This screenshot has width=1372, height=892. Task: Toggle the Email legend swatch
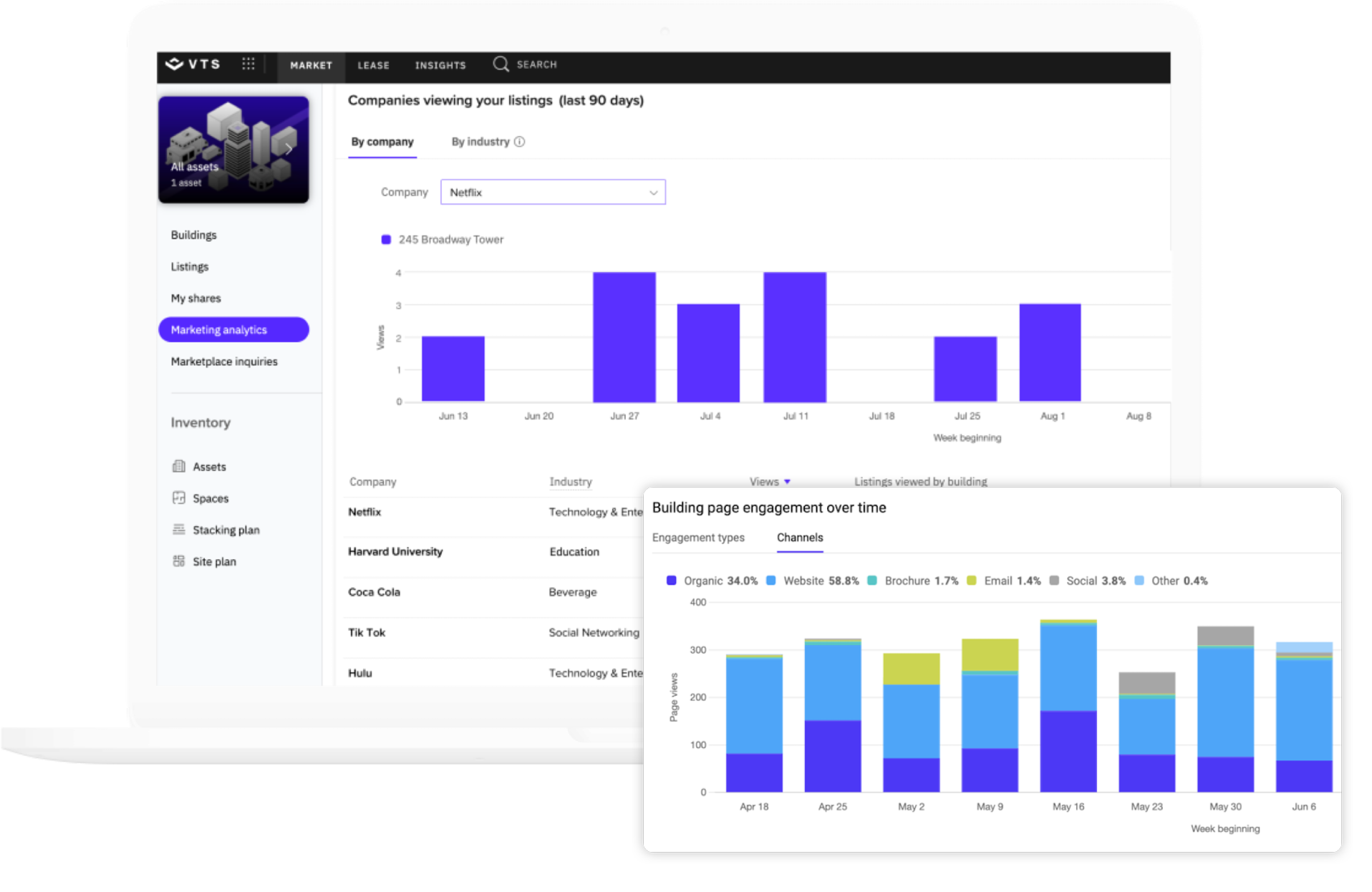tap(971, 581)
